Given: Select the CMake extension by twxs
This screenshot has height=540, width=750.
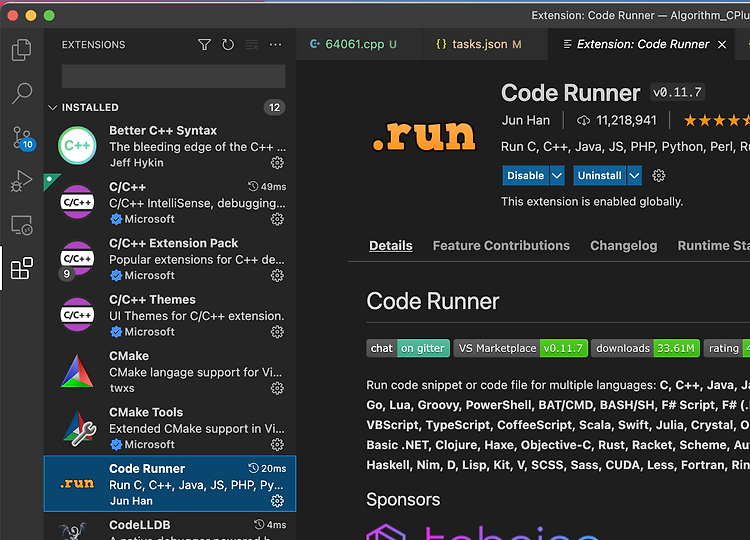Looking at the screenshot, I should point(170,372).
